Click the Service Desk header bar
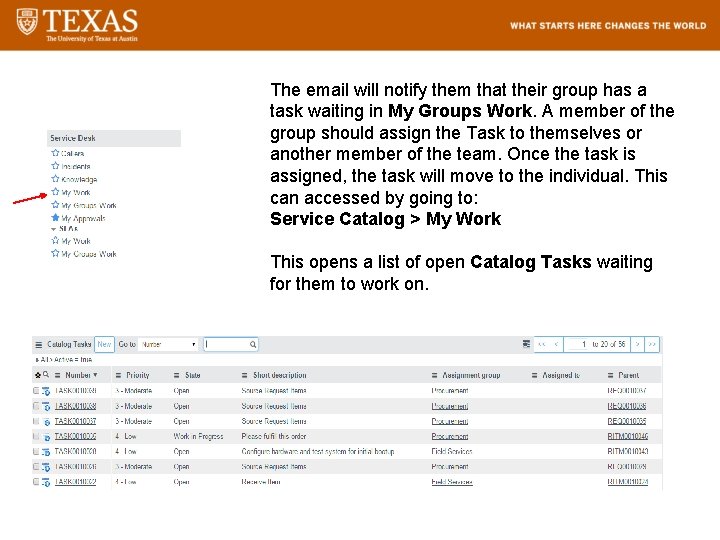 pyautogui.click(x=114, y=138)
